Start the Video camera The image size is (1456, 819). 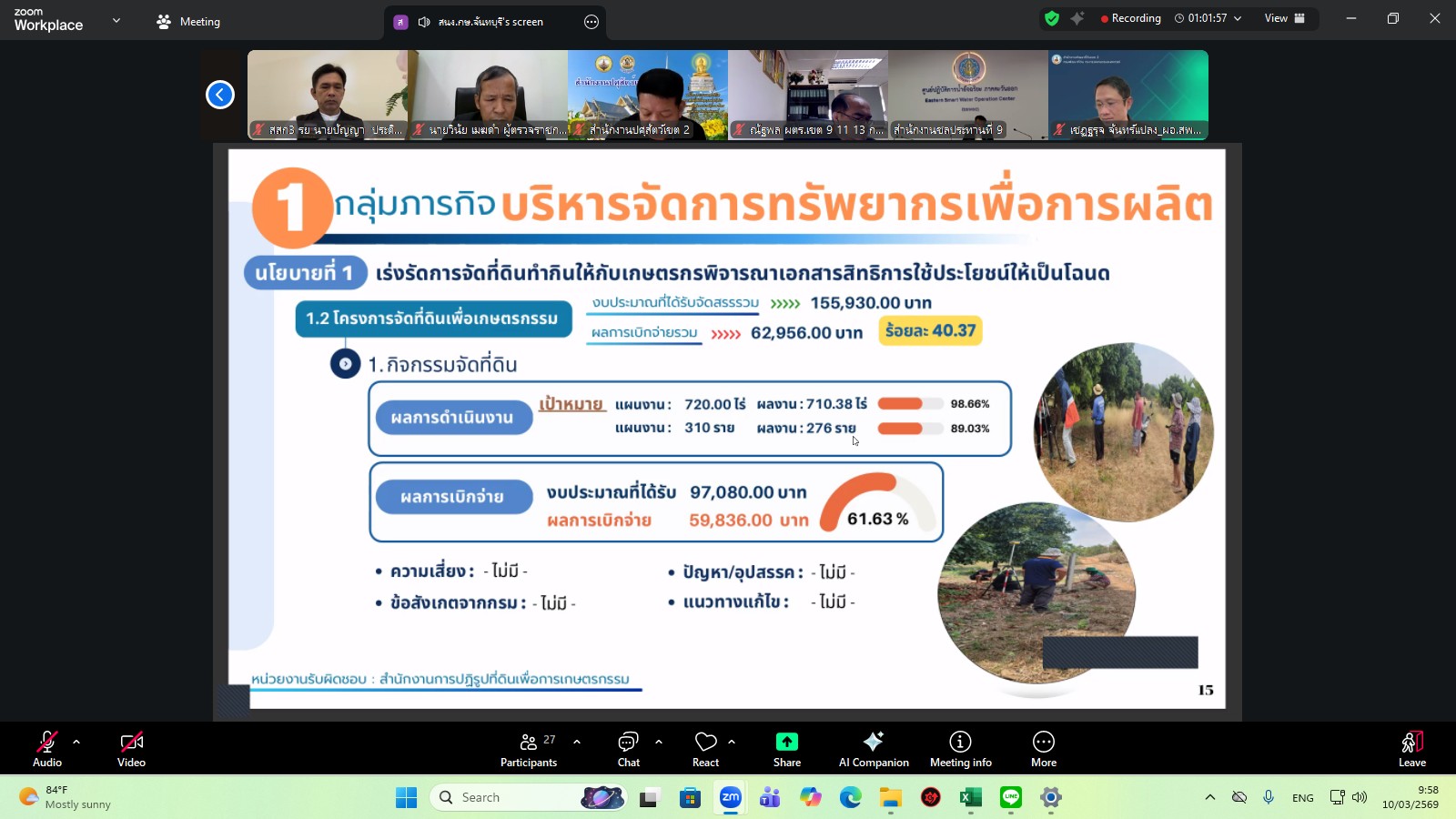[x=131, y=742]
